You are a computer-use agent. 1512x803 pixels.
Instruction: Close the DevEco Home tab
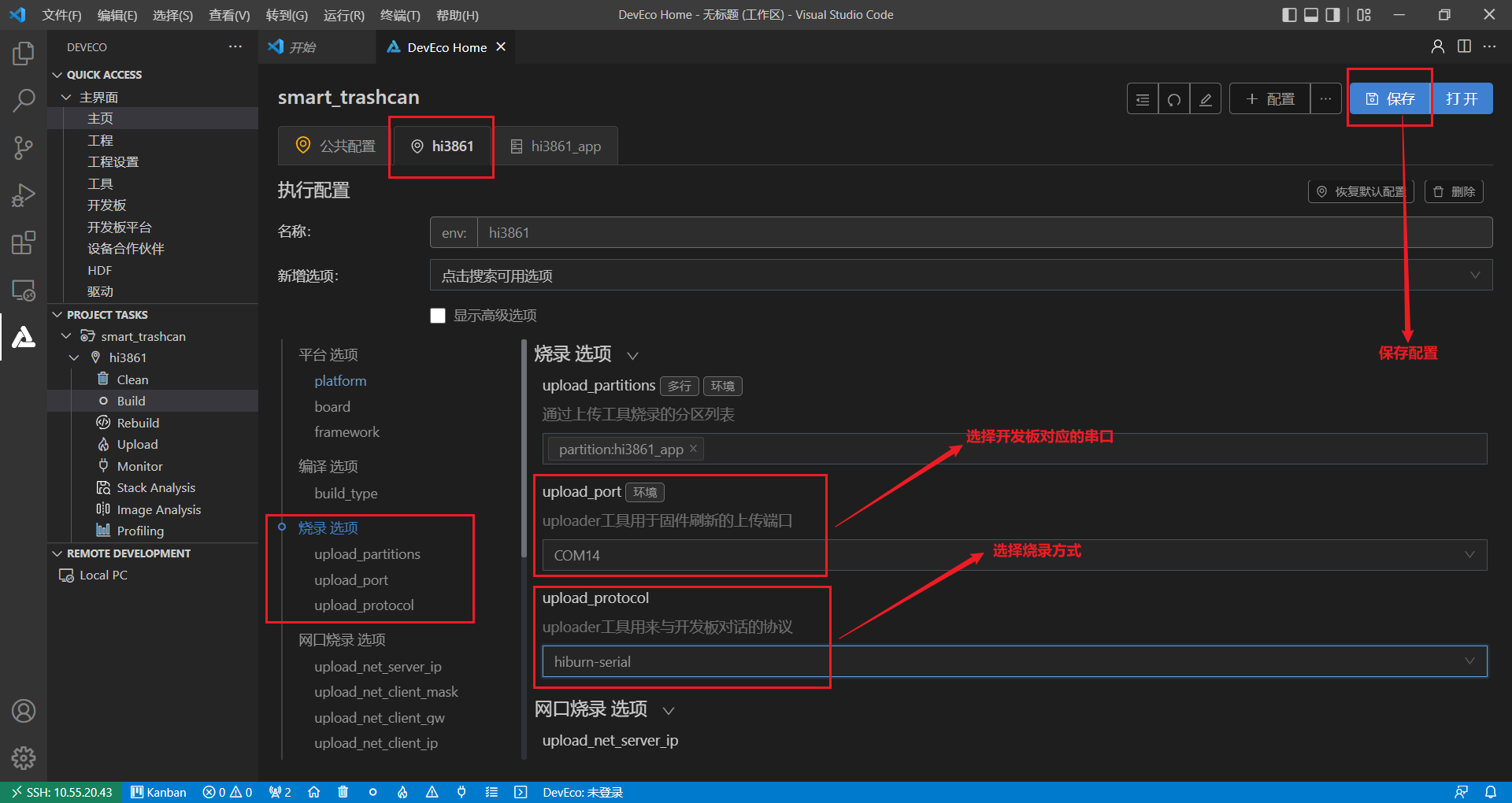click(501, 47)
